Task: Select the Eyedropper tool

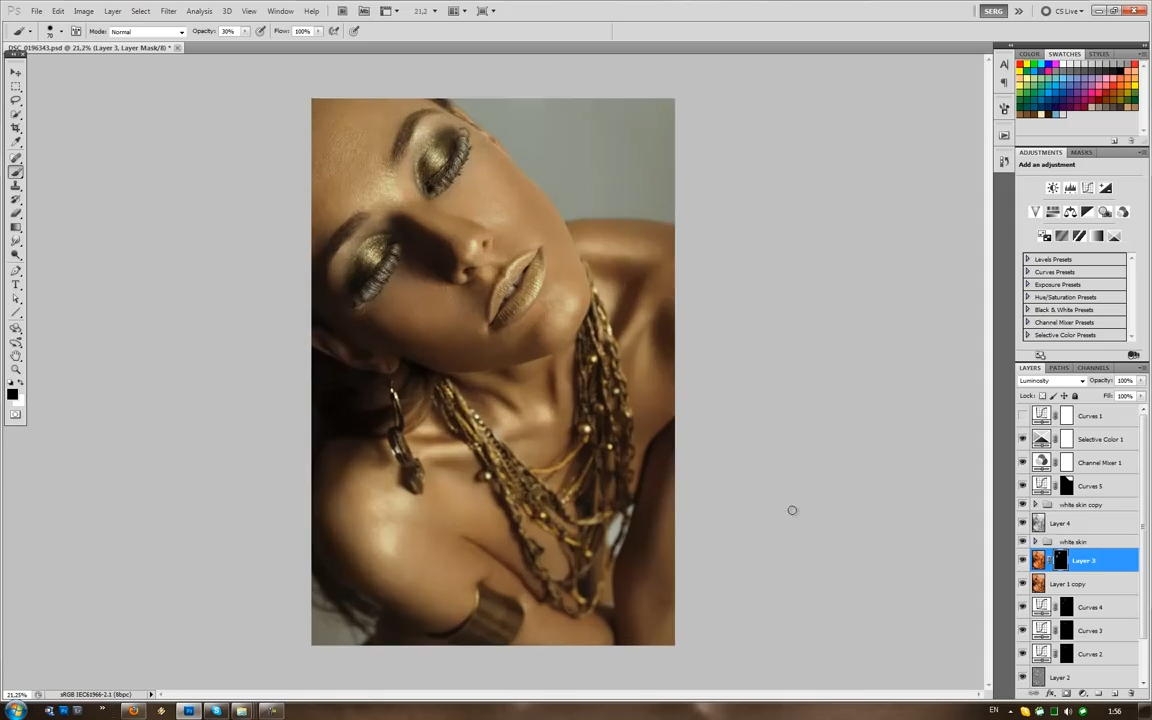Action: pos(15,142)
